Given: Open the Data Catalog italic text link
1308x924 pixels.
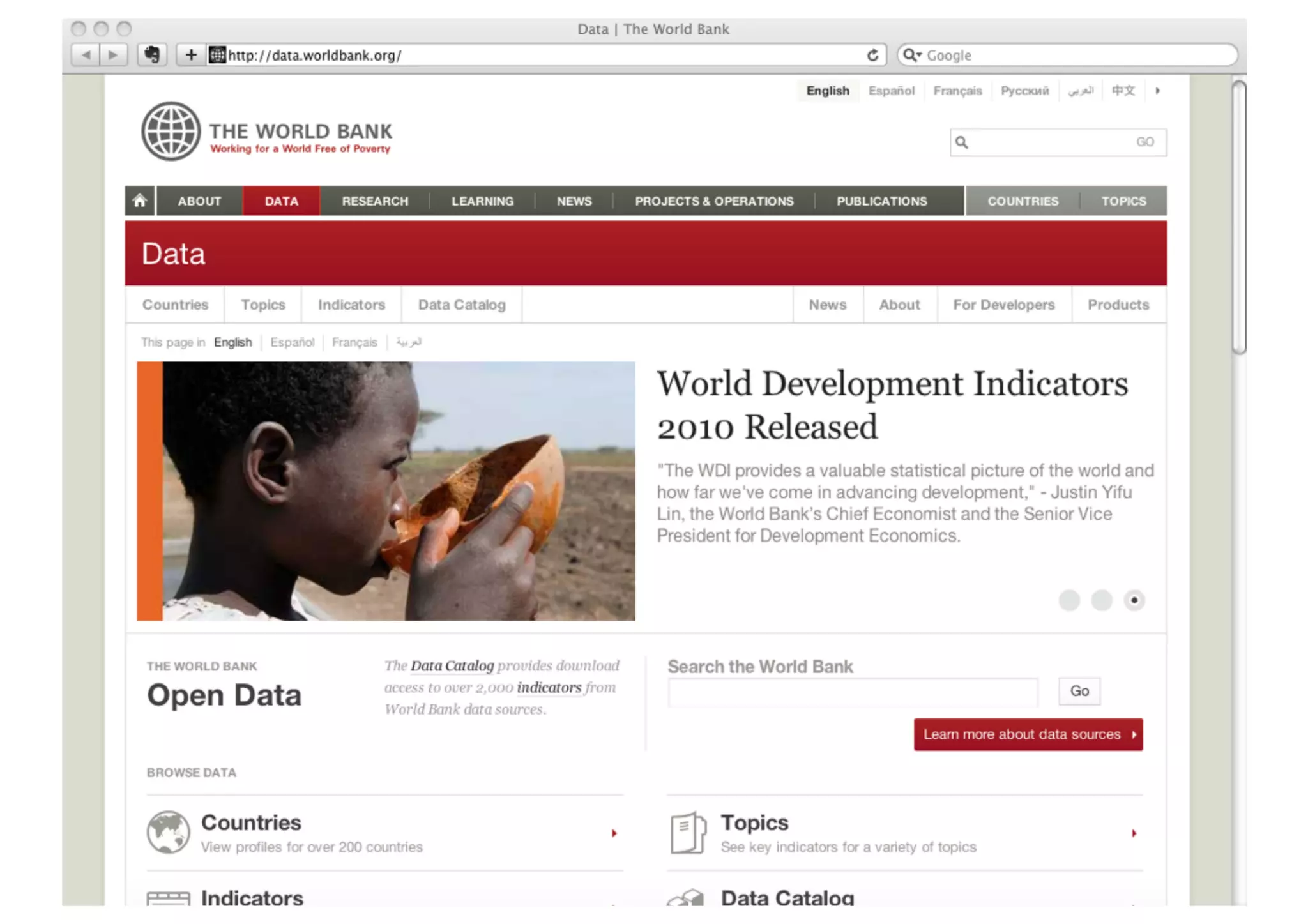Looking at the screenshot, I should (x=452, y=666).
